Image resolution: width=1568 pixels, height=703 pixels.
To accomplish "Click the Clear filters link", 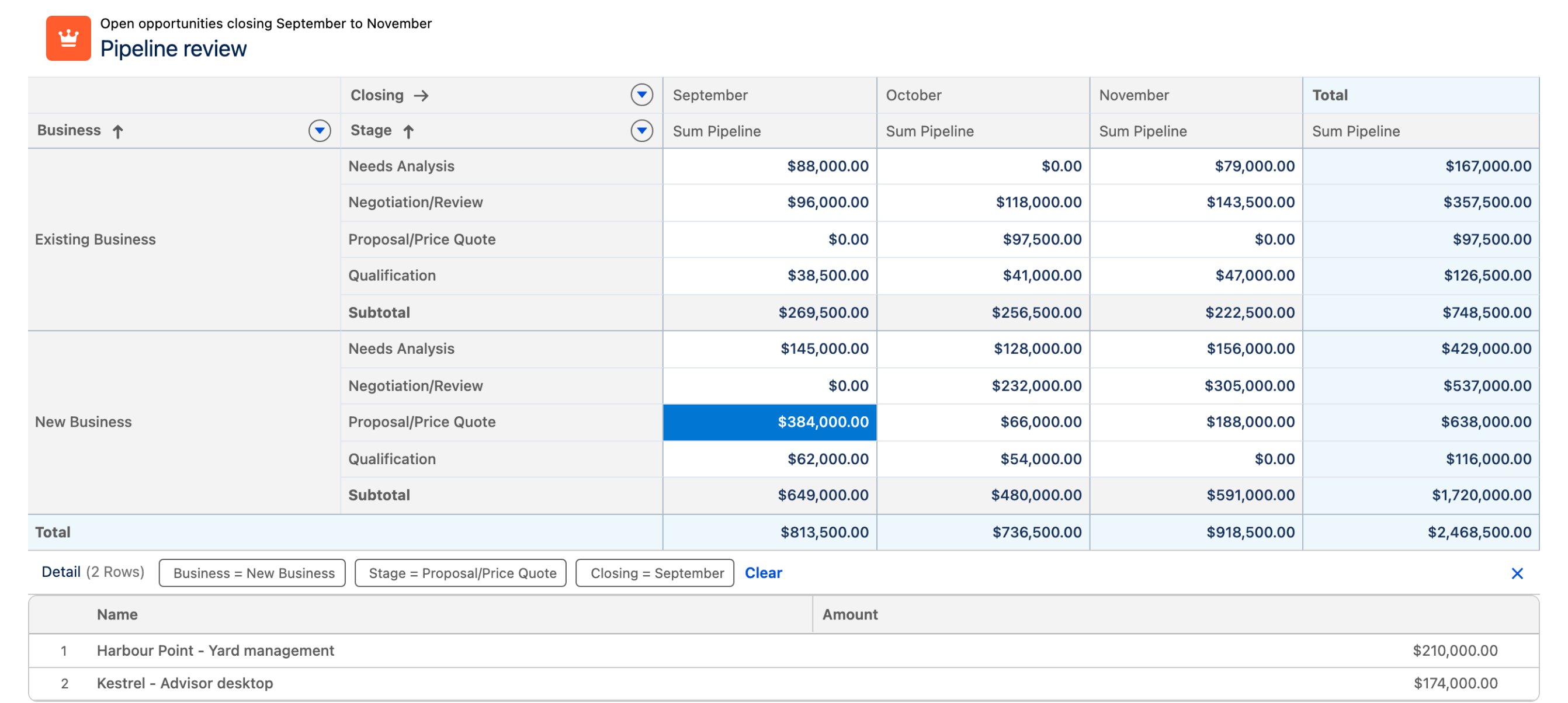I will (764, 573).
